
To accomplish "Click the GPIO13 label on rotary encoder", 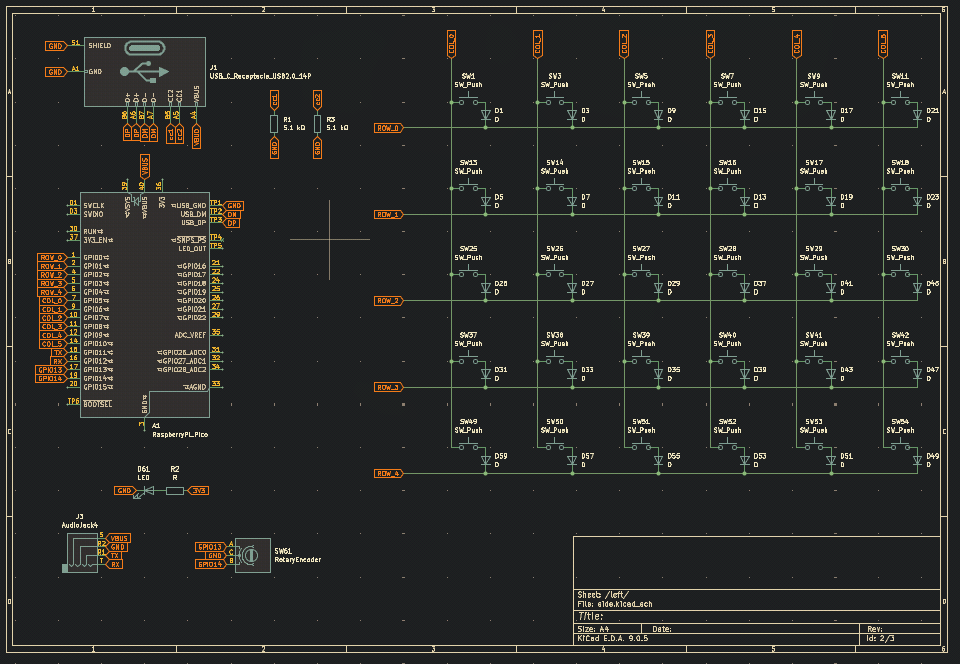I will 210,547.
